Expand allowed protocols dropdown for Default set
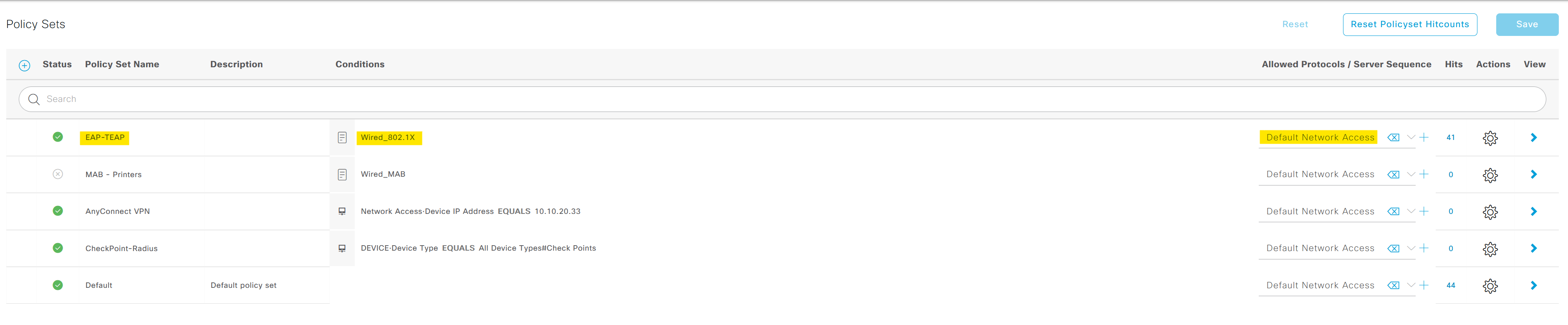The image size is (1568, 325). coord(1410,285)
